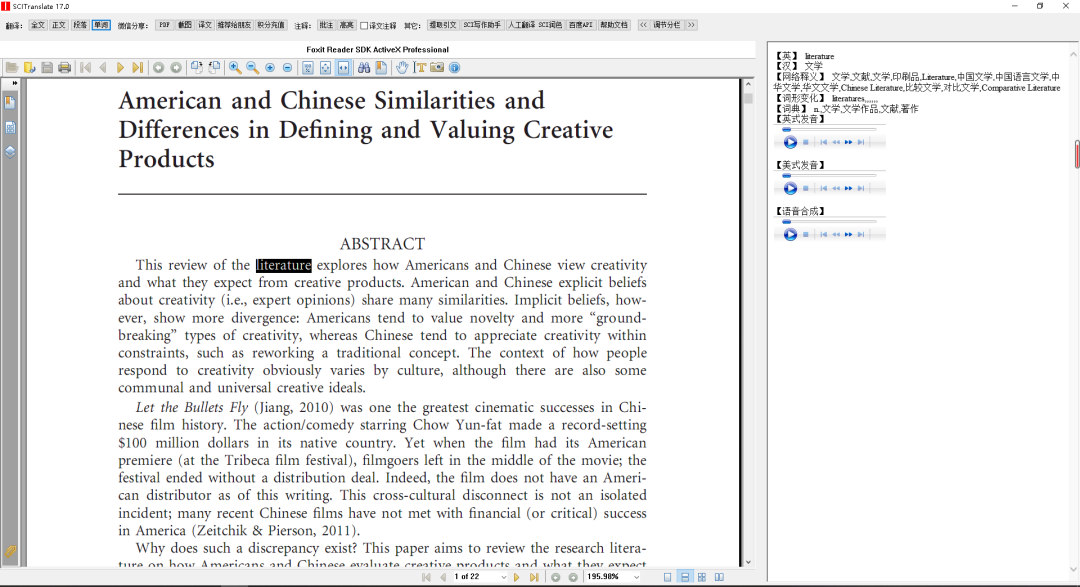This screenshot has height=587, width=1080.
Task: Click the bookmark page icon beside binoculars
Action: (x=381, y=68)
